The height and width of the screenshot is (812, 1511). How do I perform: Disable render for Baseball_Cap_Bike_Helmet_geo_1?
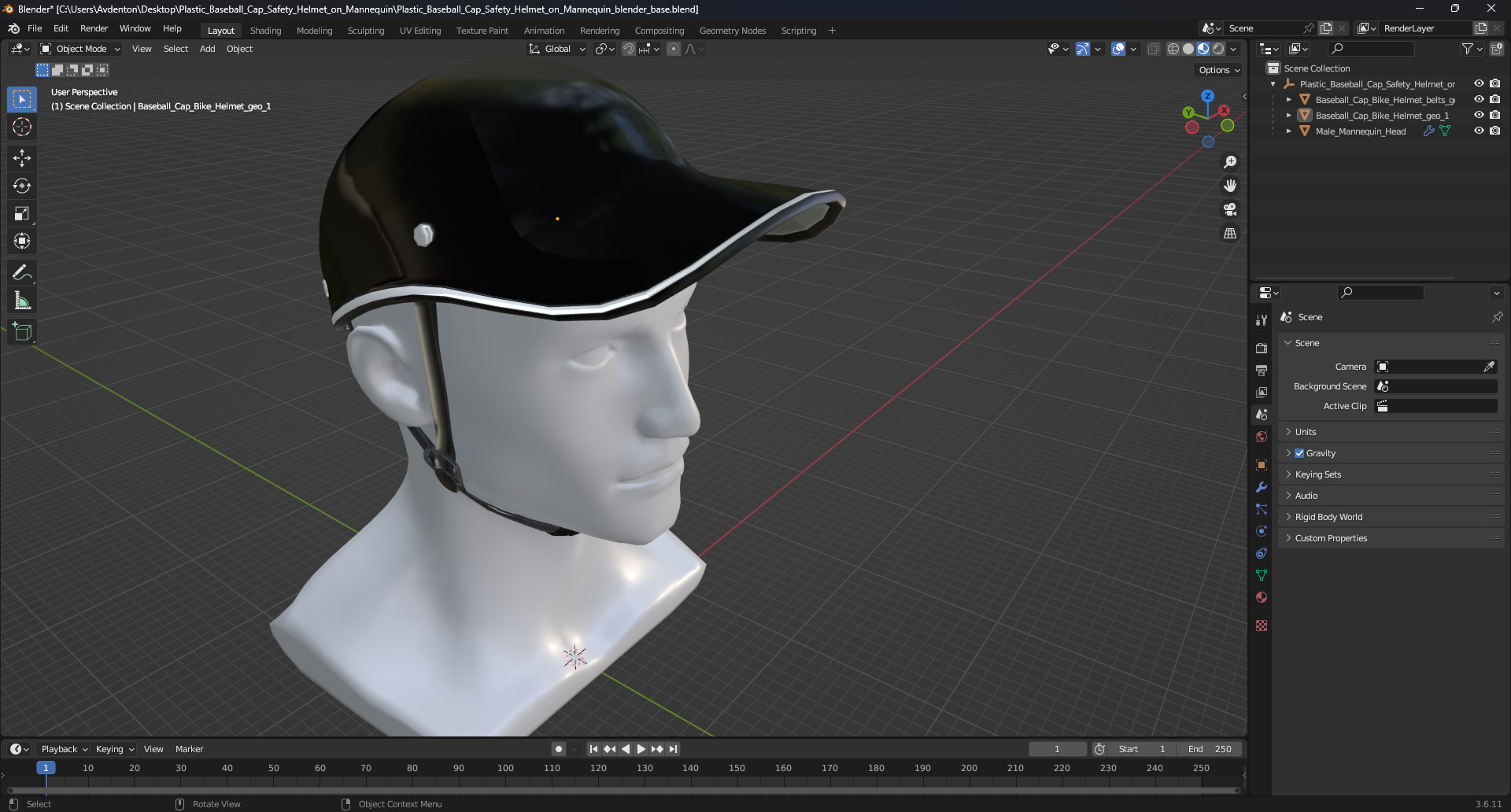(1494, 116)
